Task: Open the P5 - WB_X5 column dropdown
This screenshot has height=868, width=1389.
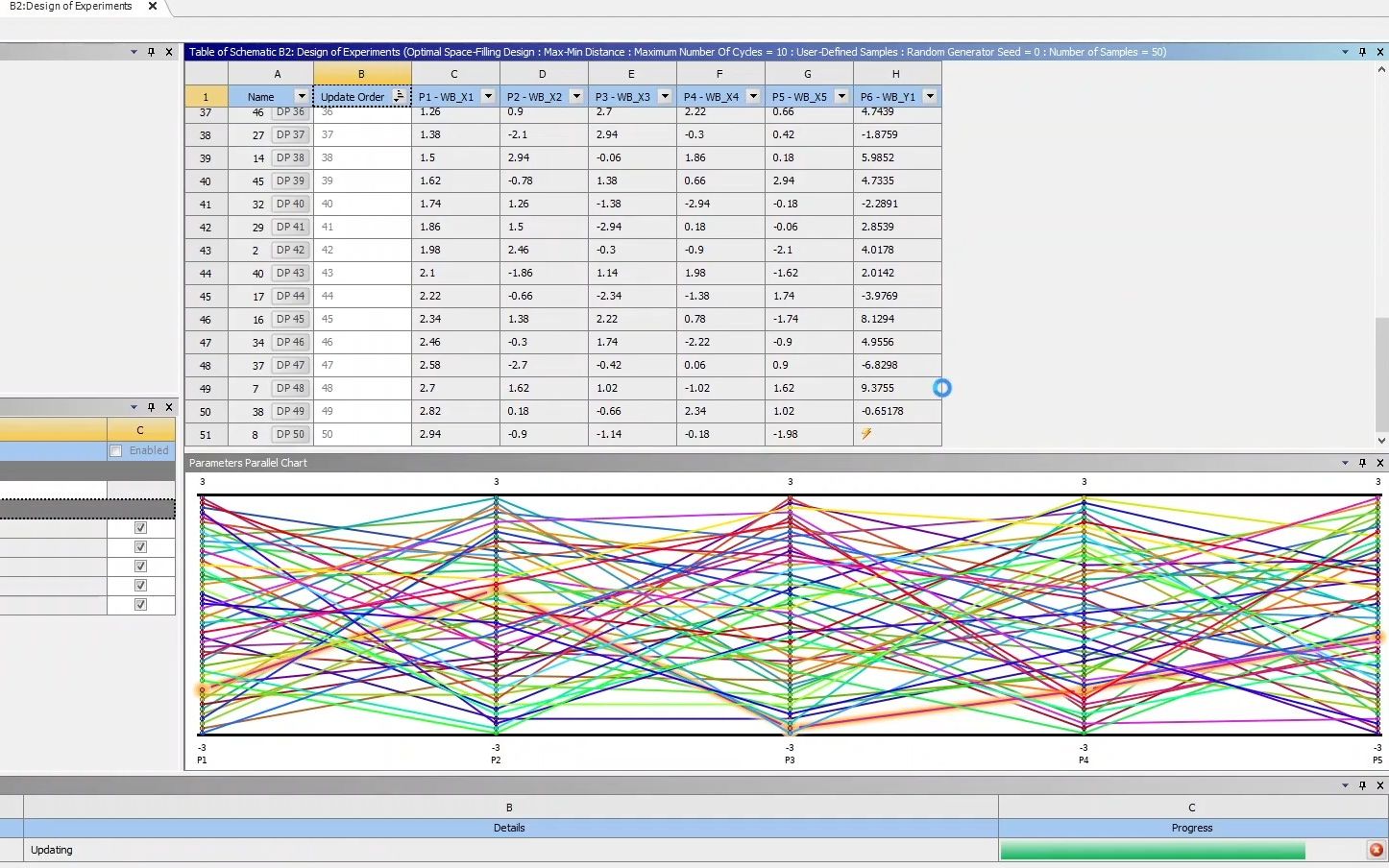Action: [841, 96]
